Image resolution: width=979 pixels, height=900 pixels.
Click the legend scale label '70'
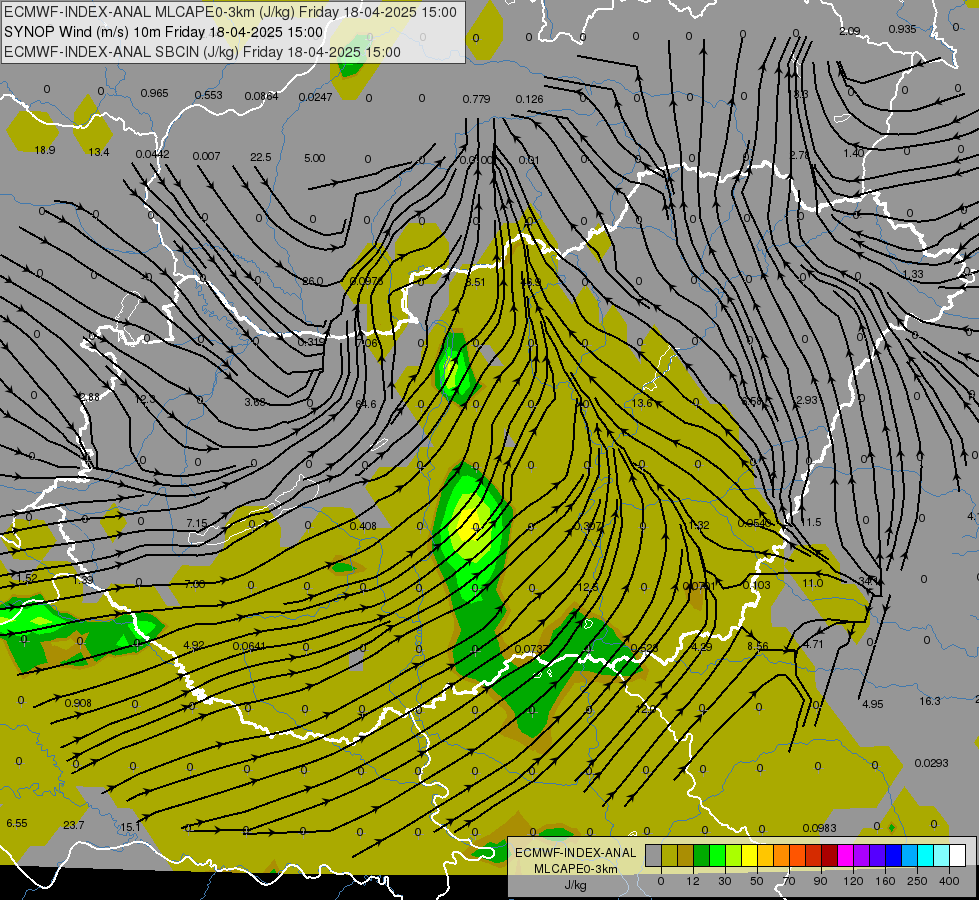[x=789, y=881]
